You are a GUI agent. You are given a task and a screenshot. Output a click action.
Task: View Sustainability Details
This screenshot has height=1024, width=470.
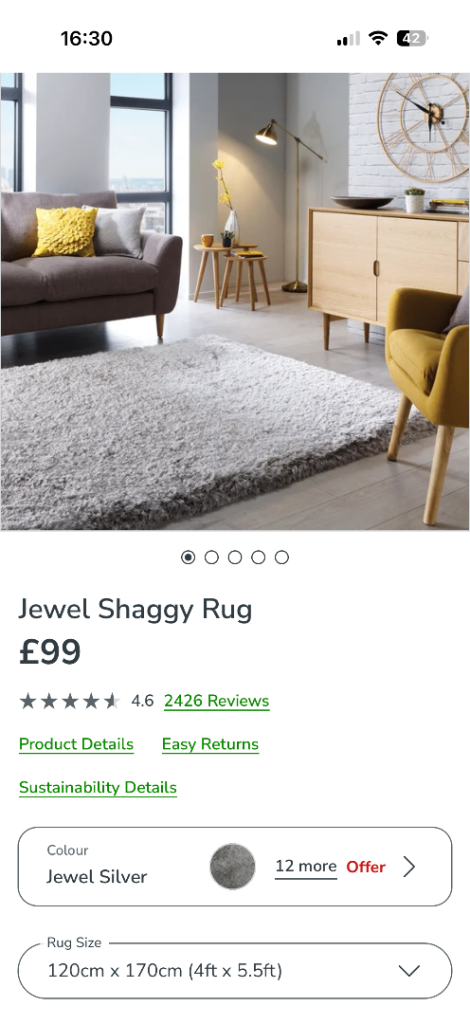tap(98, 788)
